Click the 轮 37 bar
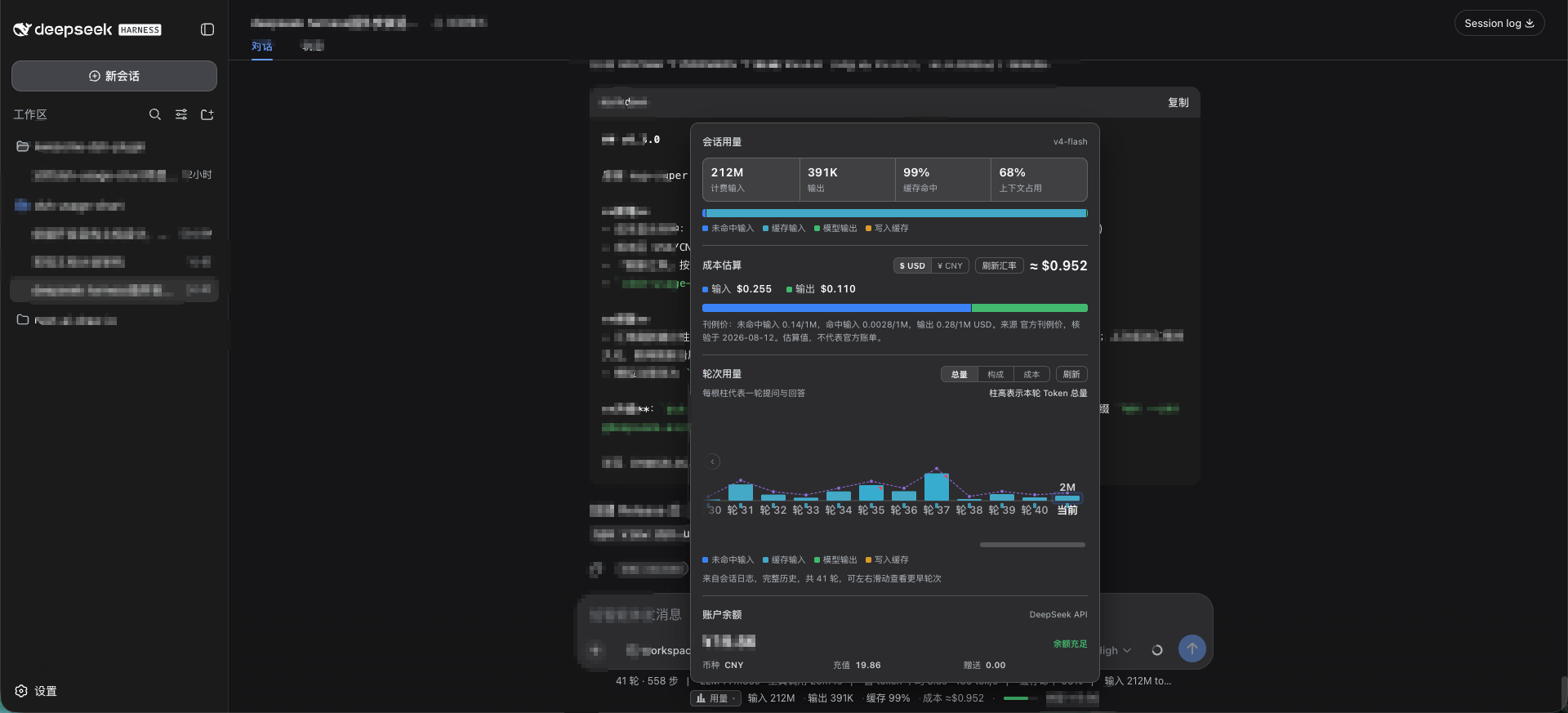1568x713 pixels. click(x=937, y=487)
